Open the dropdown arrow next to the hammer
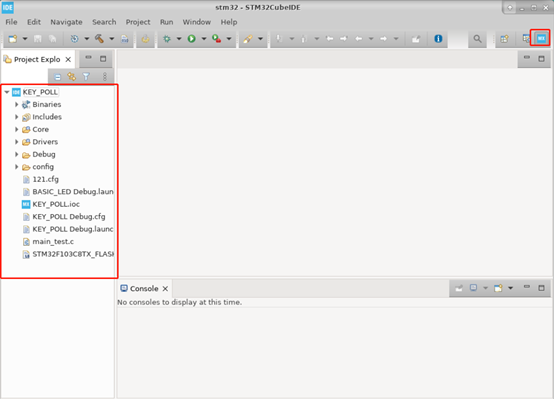The width and height of the screenshot is (554, 399). coord(111,39)
